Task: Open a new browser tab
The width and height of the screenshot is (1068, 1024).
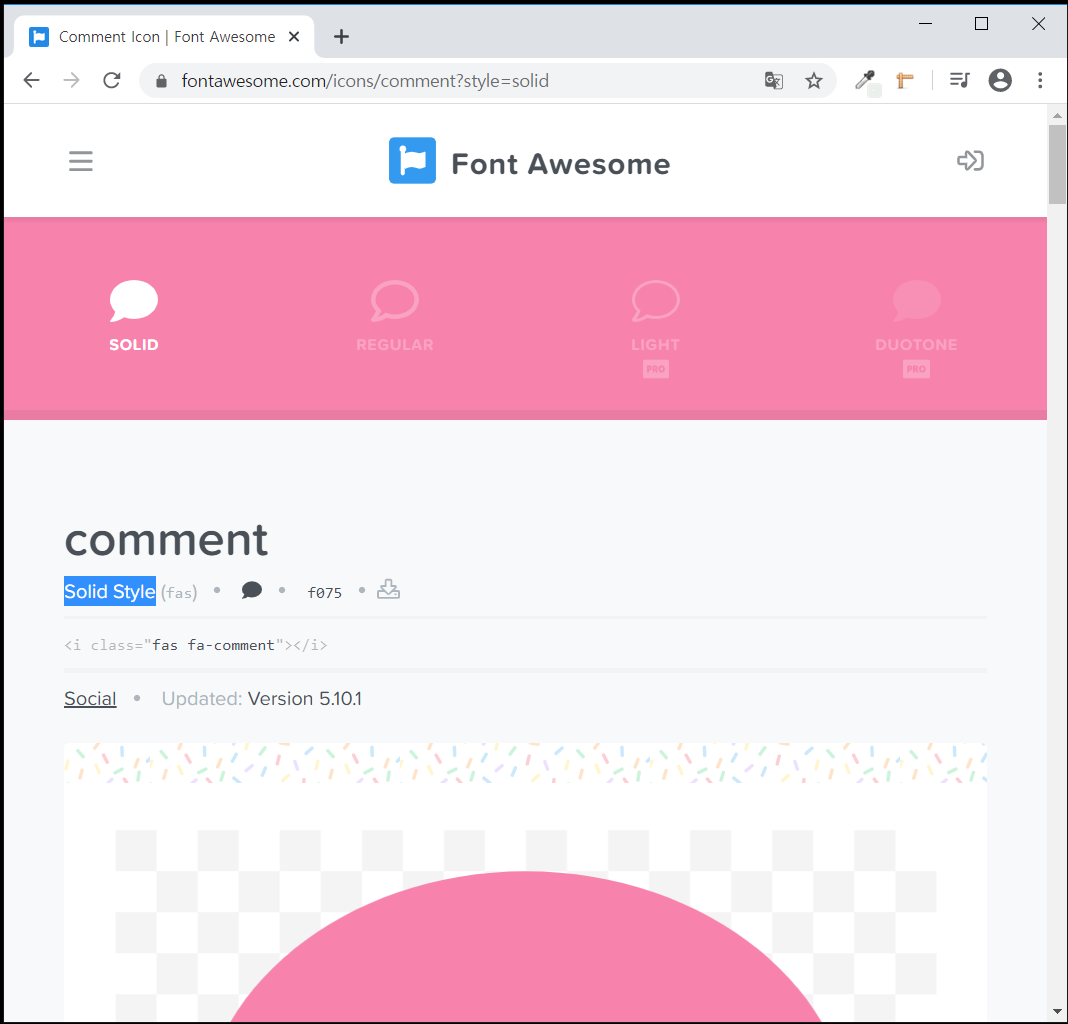Action: (341, 37)
